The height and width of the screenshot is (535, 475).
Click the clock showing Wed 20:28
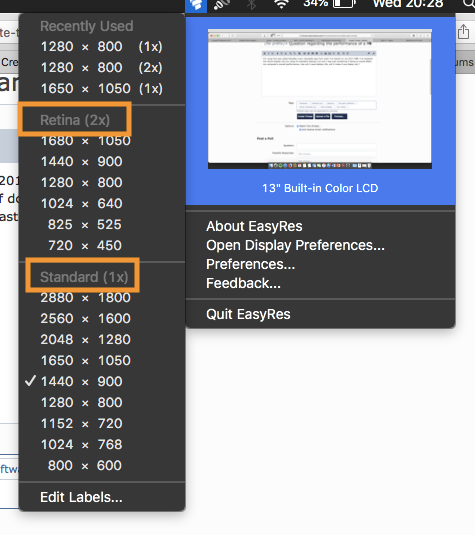(x=408, y=4)
